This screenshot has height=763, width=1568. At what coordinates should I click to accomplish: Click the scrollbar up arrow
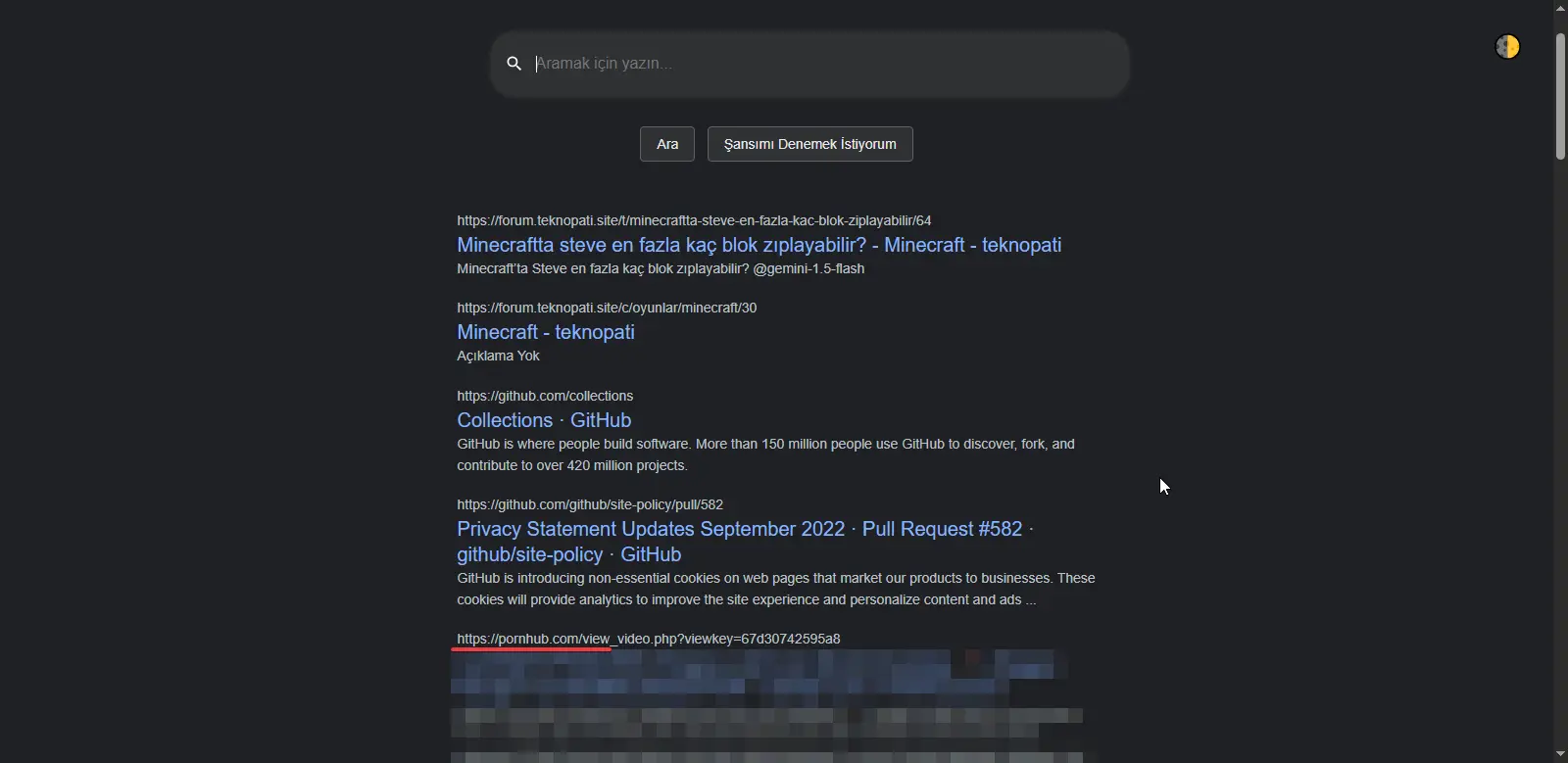click(x=1560, y=8)
